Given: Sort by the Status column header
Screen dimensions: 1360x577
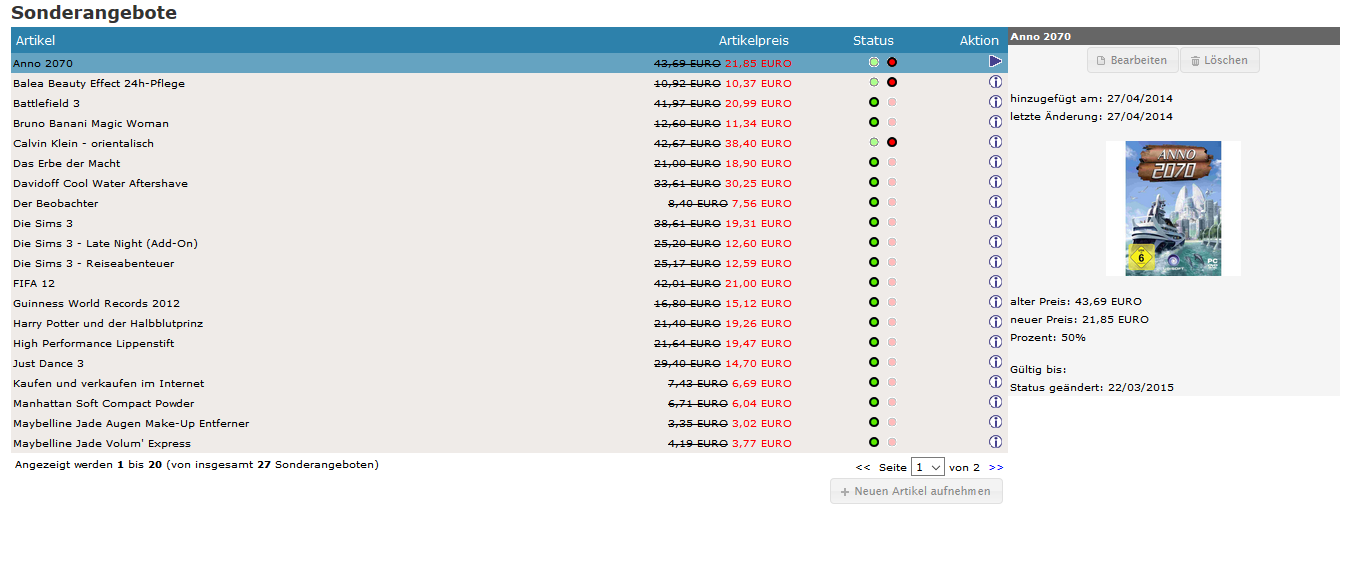Looking at the screenshot, I should [x=873, y=40].
